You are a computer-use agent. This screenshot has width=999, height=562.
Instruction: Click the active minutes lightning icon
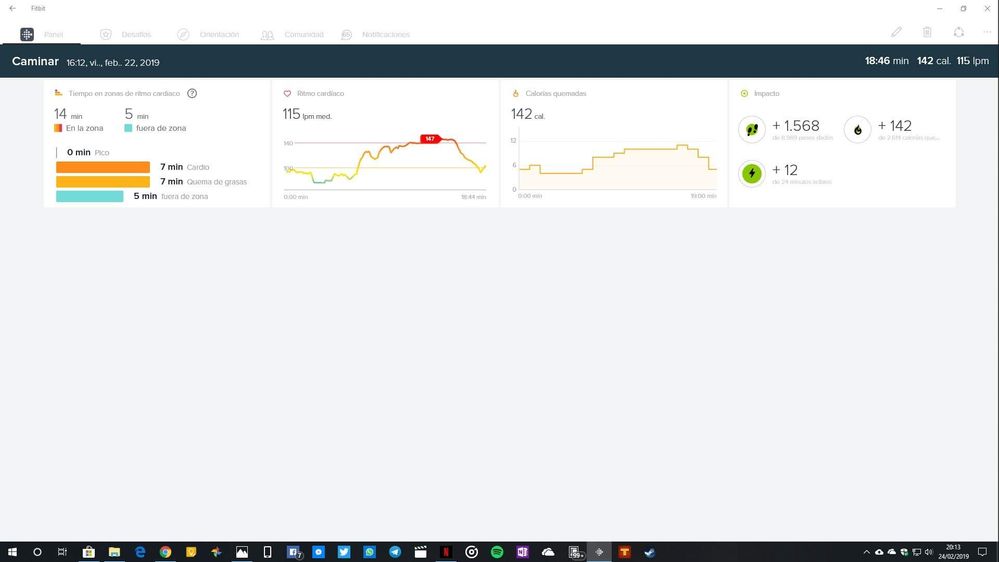pyautogui.click(x=752, y=173)
